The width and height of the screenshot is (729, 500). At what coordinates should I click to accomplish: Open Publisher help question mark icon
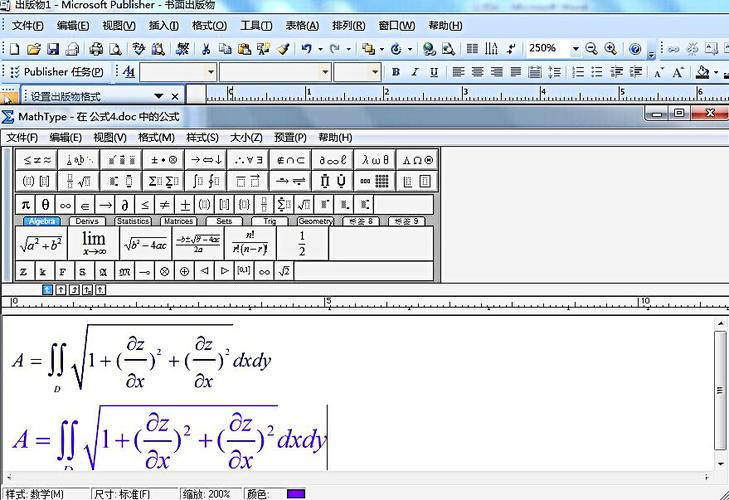click(x=635, y=48)
